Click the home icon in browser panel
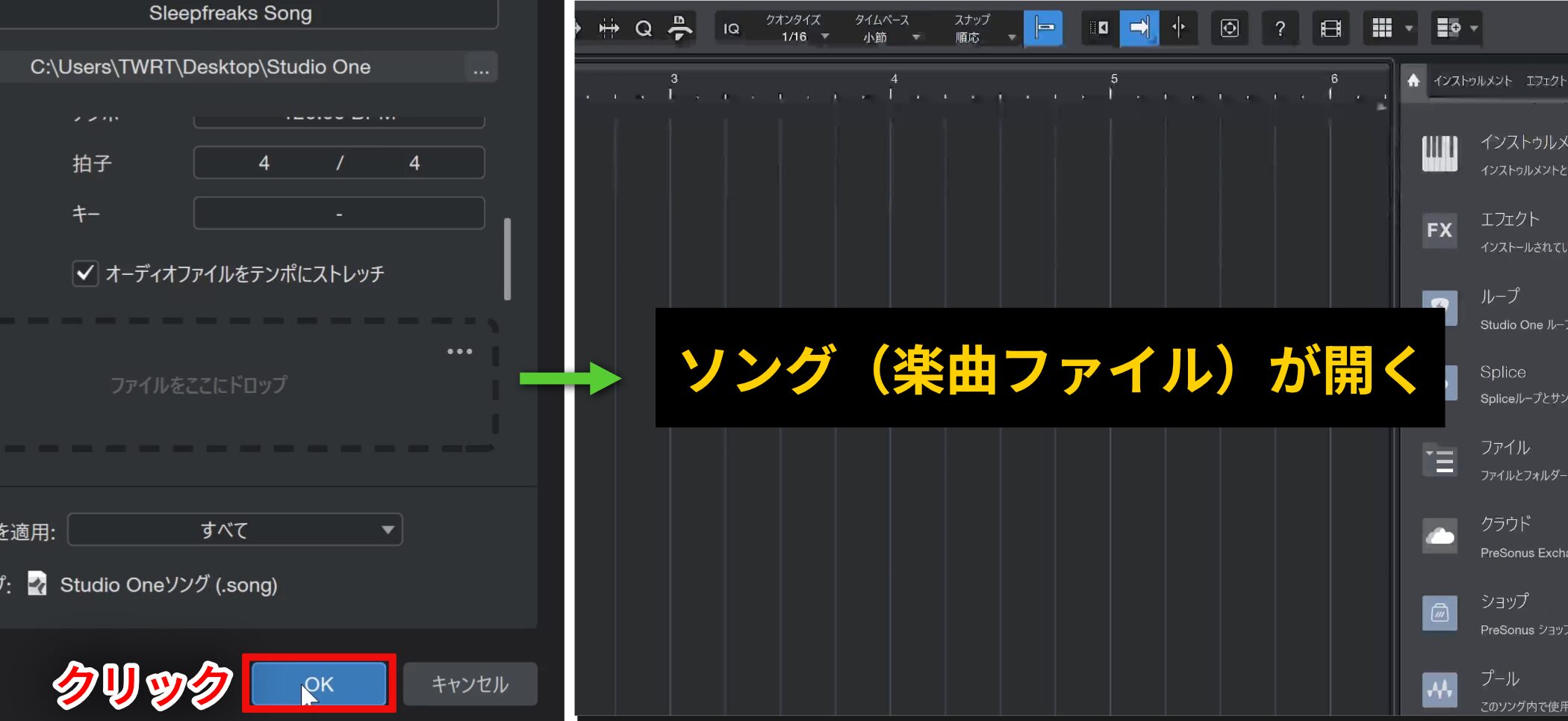The height and width of the screenshot is (721, 1568). pyautogui.click(x=1413, y=81)
